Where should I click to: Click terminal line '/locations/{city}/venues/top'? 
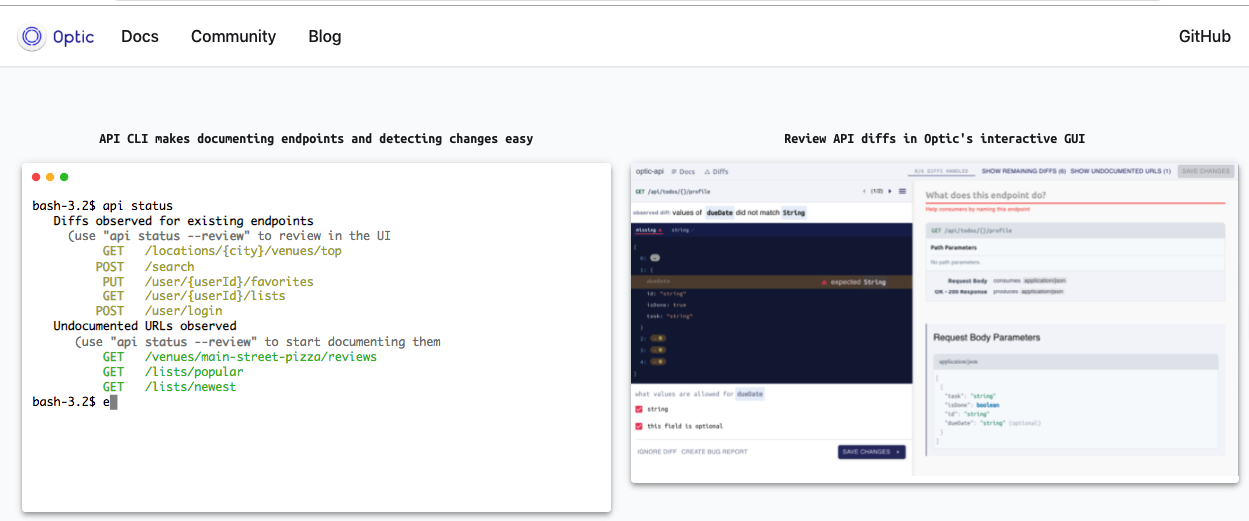[x=243, y=251]
